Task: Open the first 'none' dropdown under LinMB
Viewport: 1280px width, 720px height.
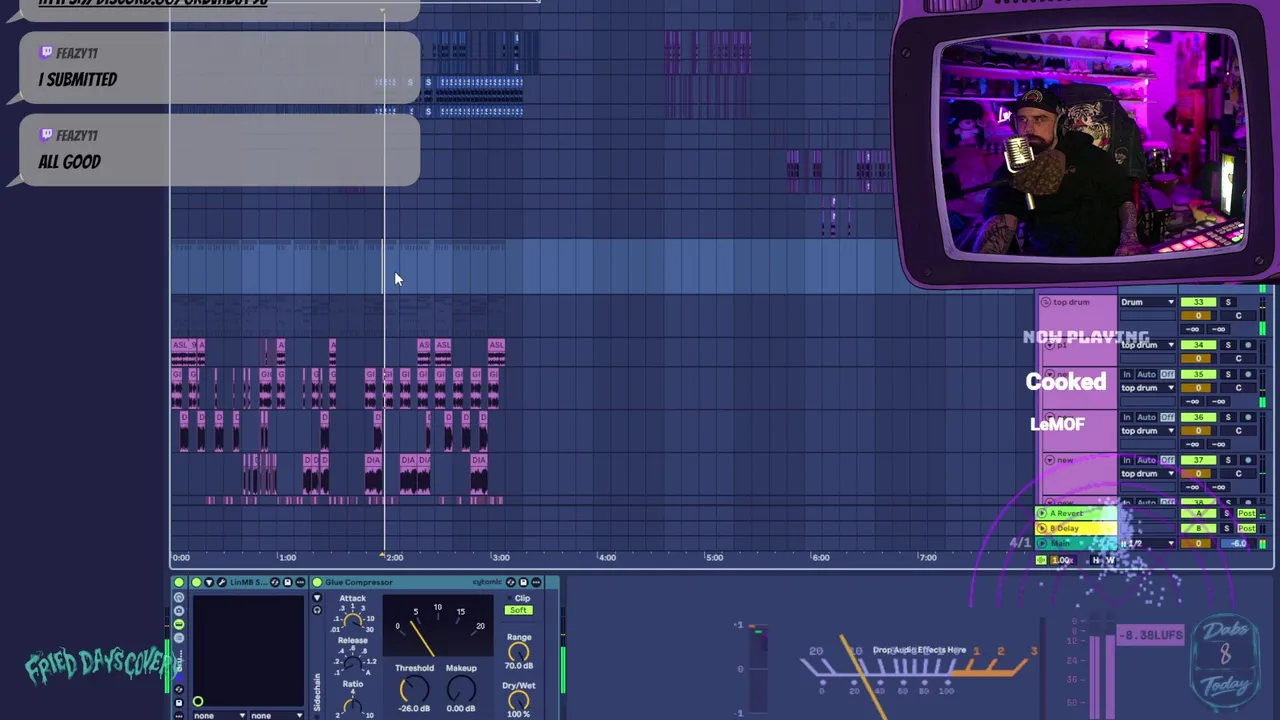Action: (219, 715)
